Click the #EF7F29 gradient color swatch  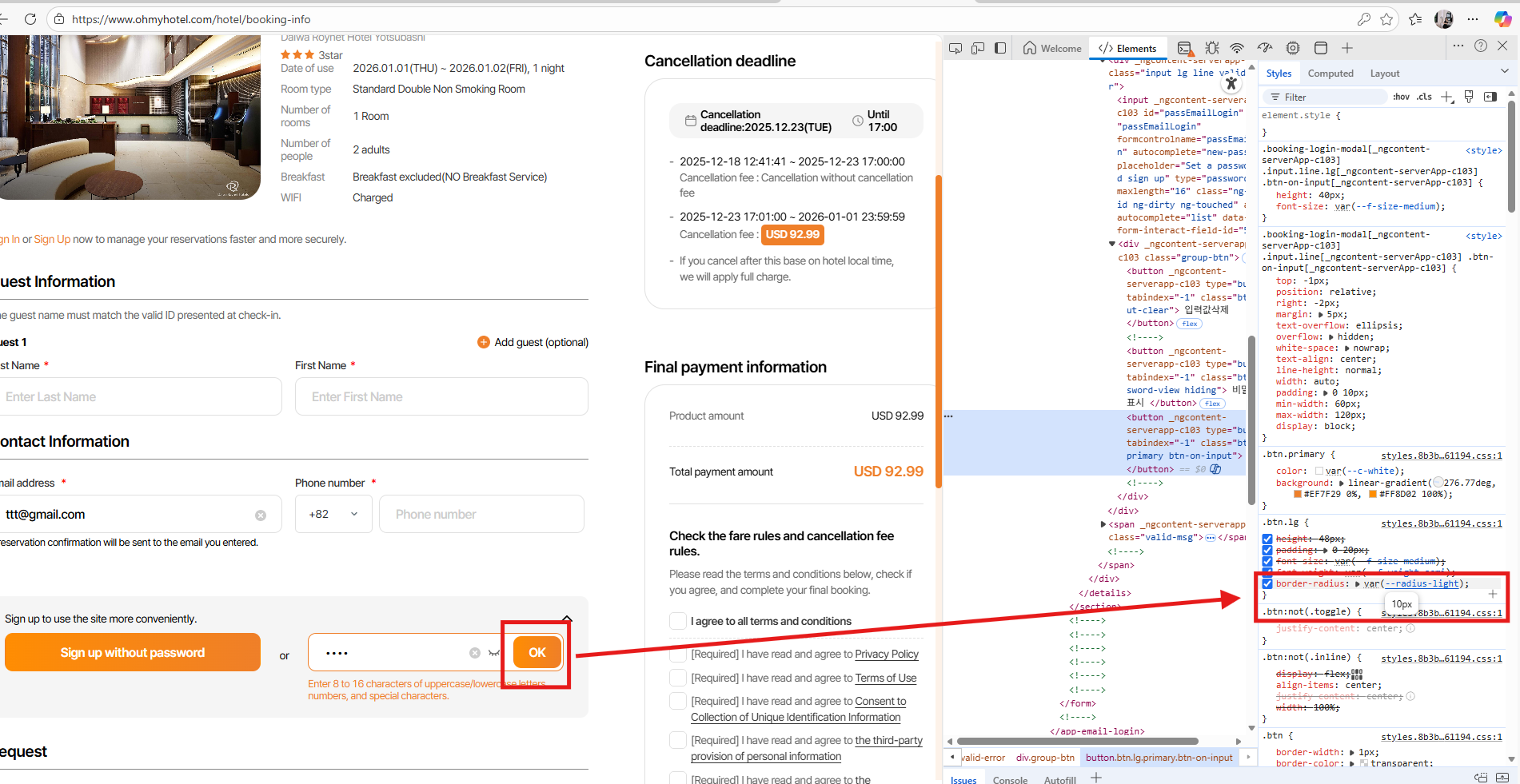pos(1298,494)
